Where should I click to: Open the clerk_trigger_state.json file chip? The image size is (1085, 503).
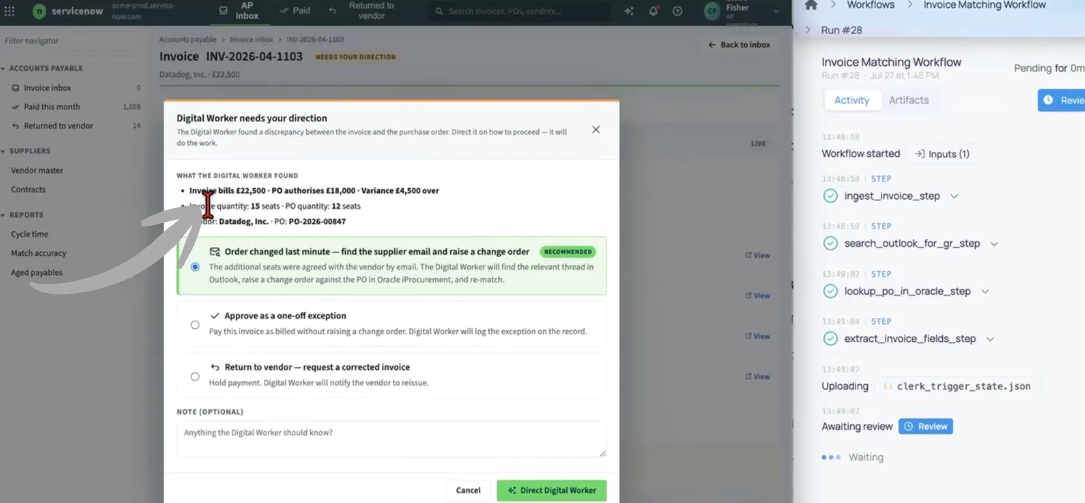[x=958, y=387]
